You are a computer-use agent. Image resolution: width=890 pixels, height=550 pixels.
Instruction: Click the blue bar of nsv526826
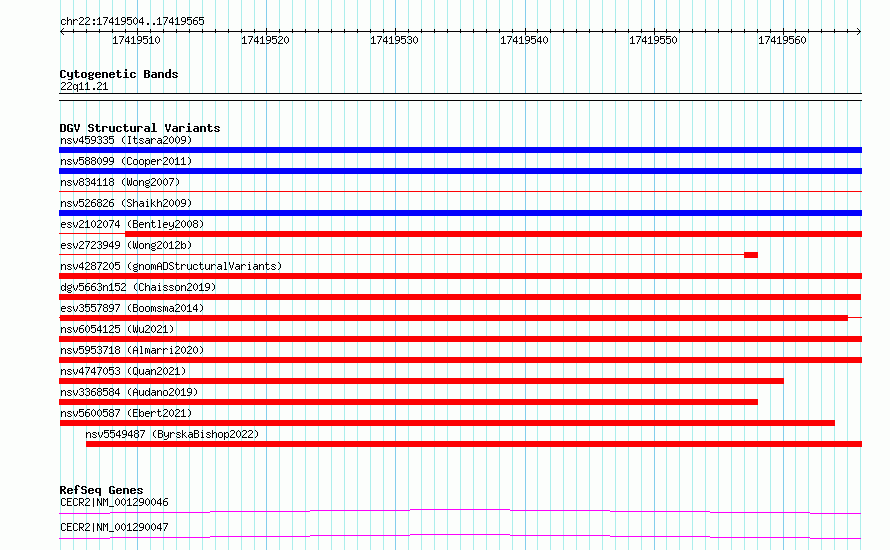(x=460, y=213)
